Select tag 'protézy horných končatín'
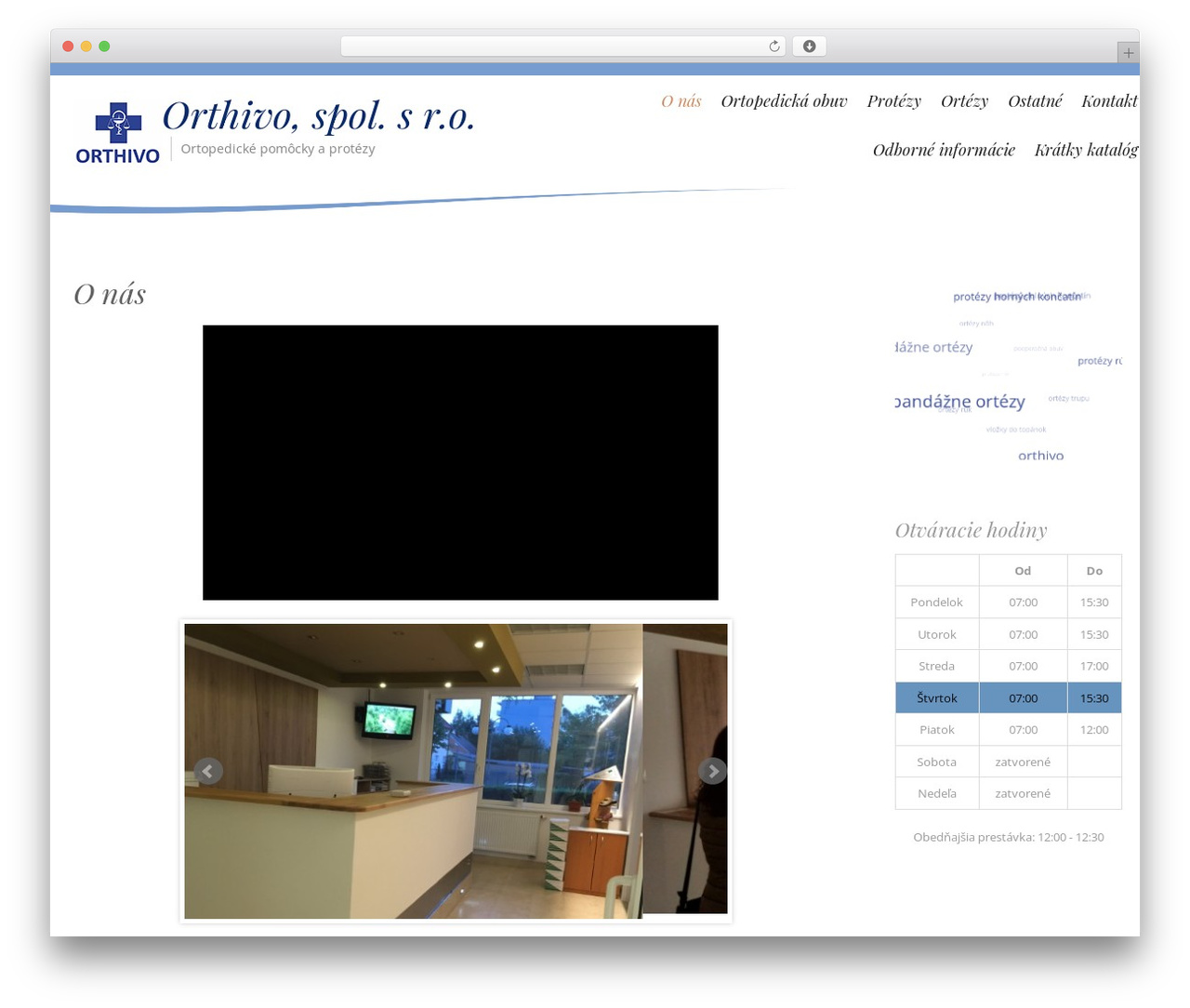The height and width of the screenshot is (1008, 1190). pyautogui.click(x=1017, y=297)
